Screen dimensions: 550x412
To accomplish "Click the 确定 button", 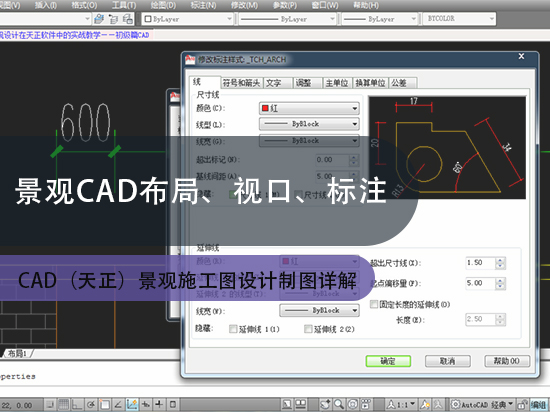I will pyautogui.click(x=388, y=361).
